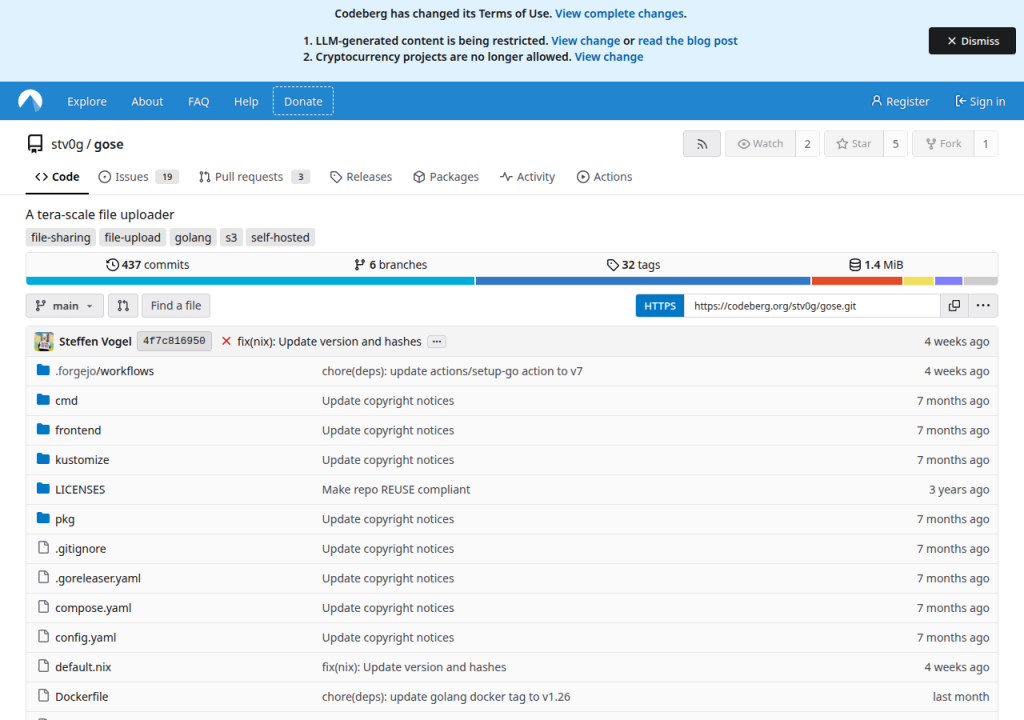Open the main branch dropdown
Screen dimensions: 1024x720
click(x=64, y=306)
